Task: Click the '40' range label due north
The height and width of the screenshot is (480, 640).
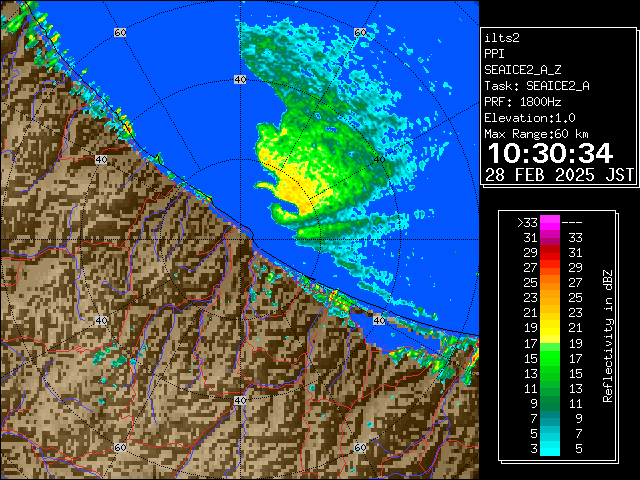Action: pyautogui.click(x=240, y=80)
